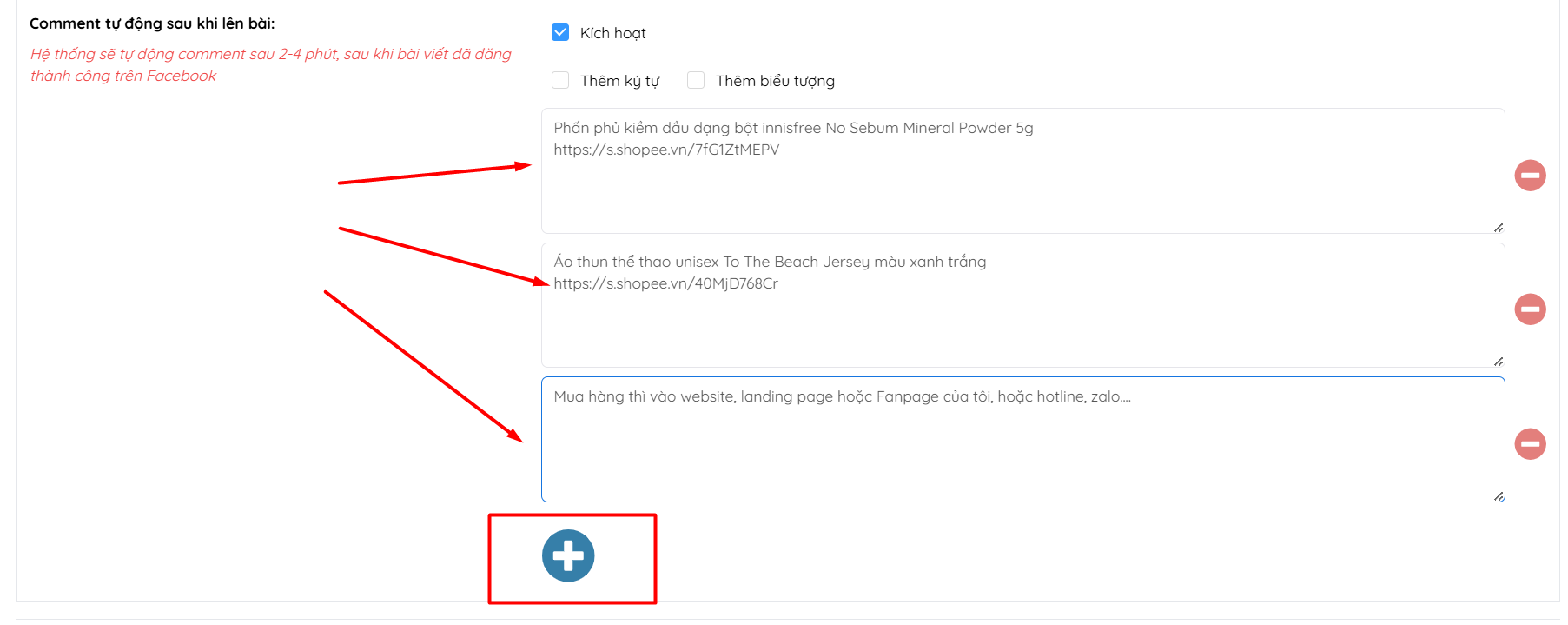Click resize handle of the innisfree comment box

tap(1499, 227)
